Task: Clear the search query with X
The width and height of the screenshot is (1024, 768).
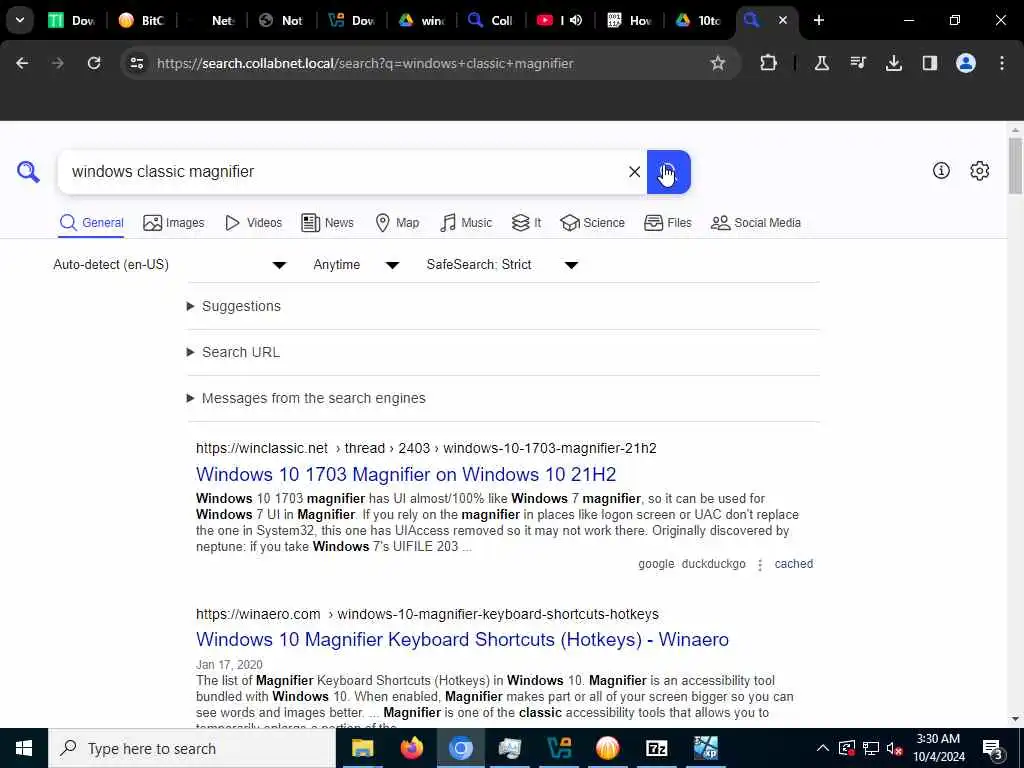Action: [x=634, y=172]
